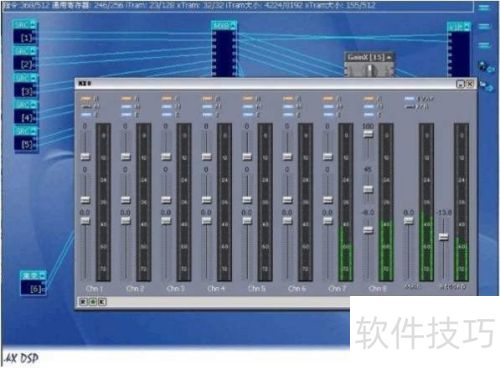Click the green-marked button in mixer bottom strip

pyautogui.click(x=93, y=302)
